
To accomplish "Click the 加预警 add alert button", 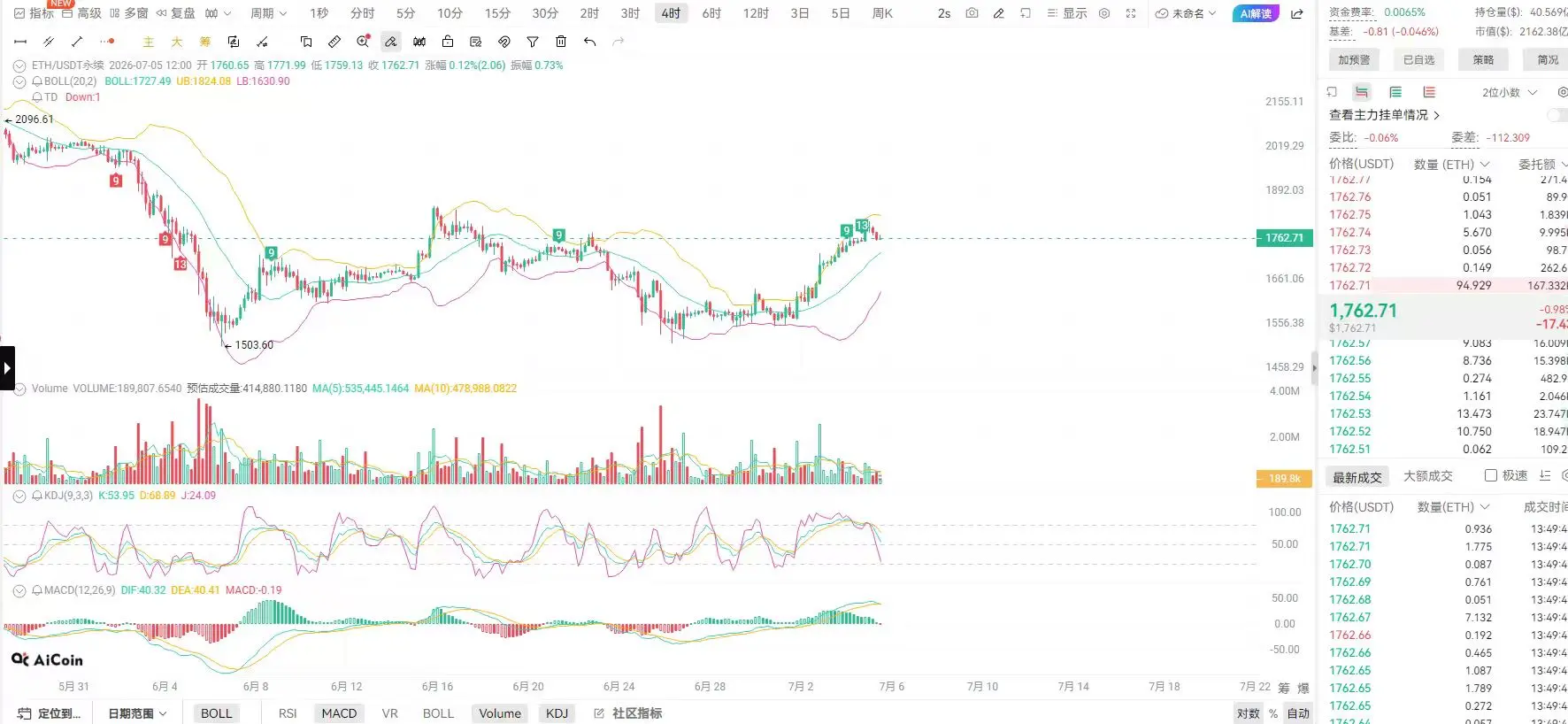I will 1354,59.
